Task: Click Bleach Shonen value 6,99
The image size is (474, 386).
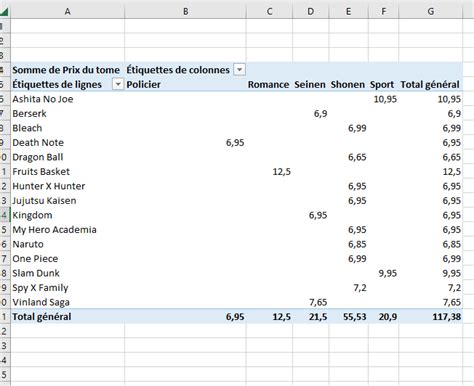Action: coord(357,128)
